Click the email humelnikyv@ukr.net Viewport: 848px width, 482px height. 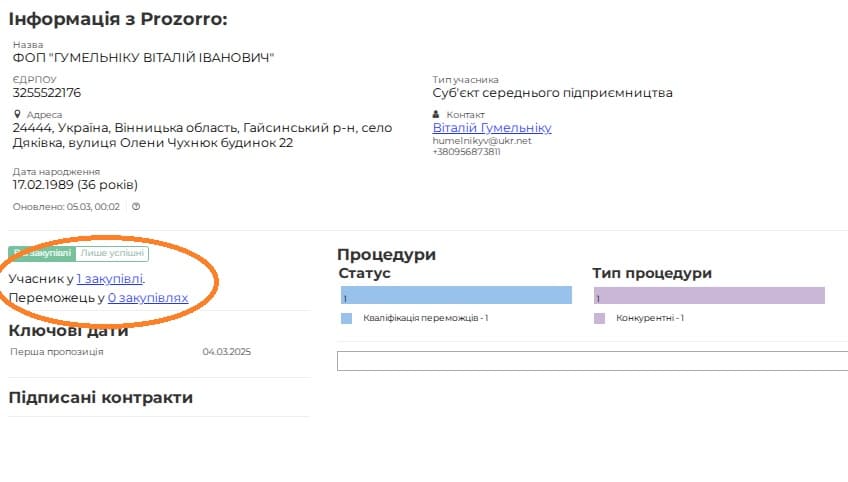(x=482, y=141)
